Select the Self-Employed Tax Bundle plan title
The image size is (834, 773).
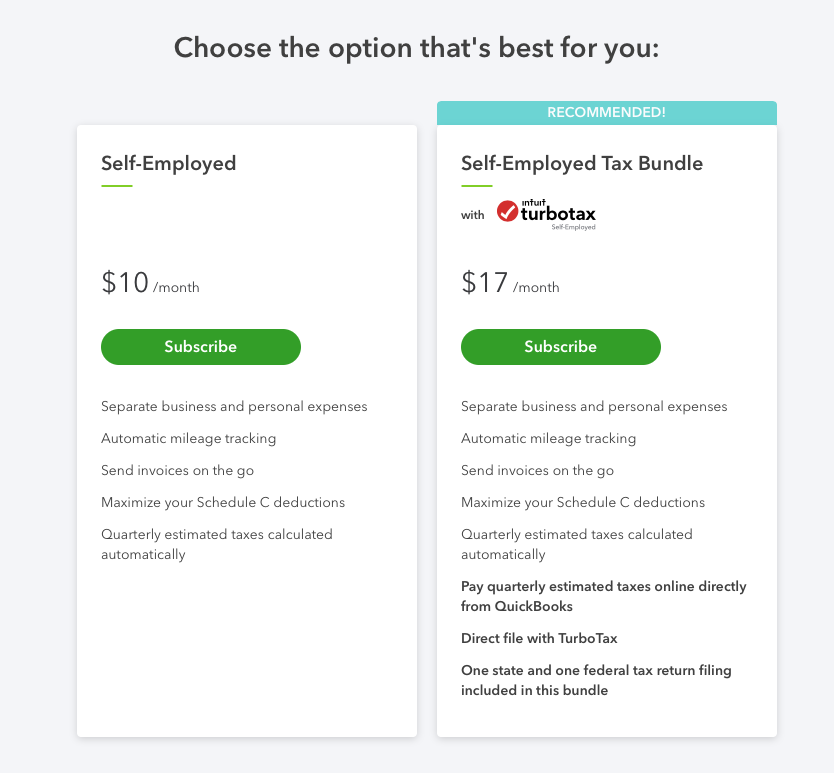coord(582,163)
